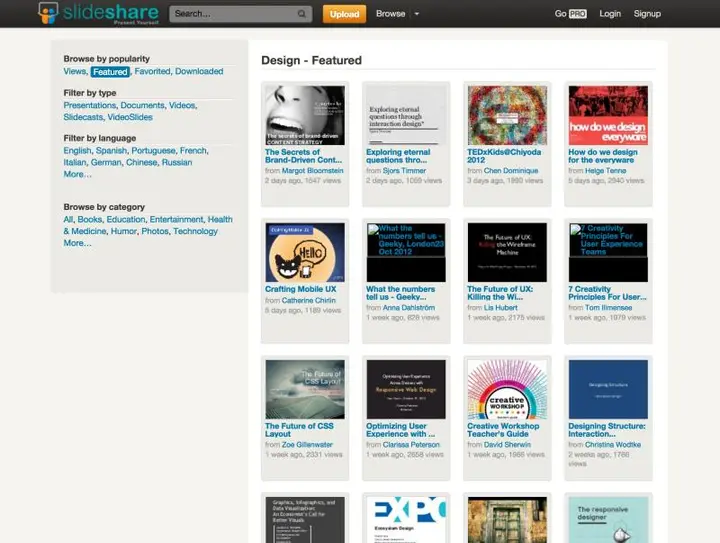View author David Sherwin's profile
The width and height of the screenshot is (720, 543).
[507, 445]
